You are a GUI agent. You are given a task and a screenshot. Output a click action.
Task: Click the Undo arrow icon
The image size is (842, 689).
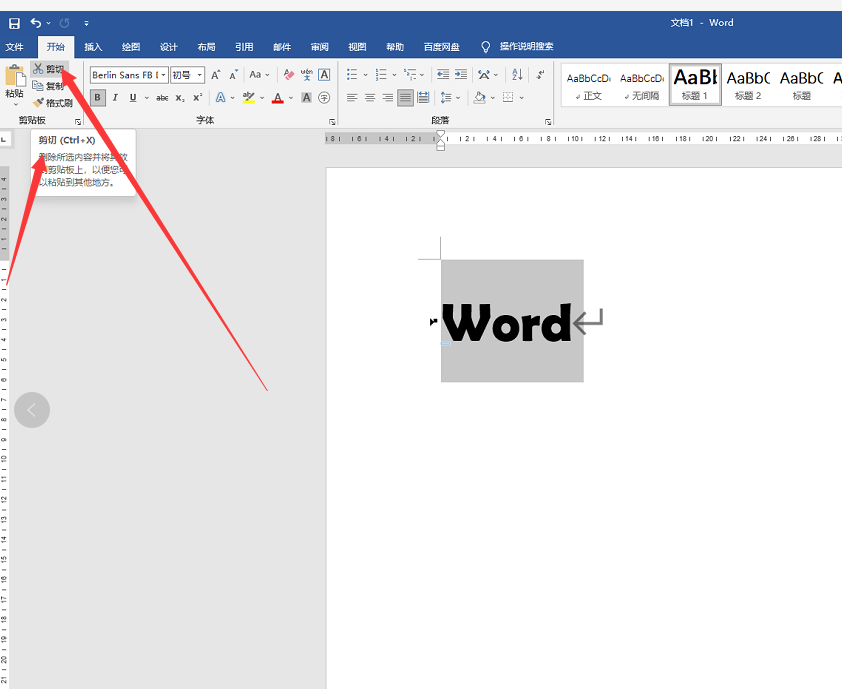pyautogui.click(x=35, y=23)
